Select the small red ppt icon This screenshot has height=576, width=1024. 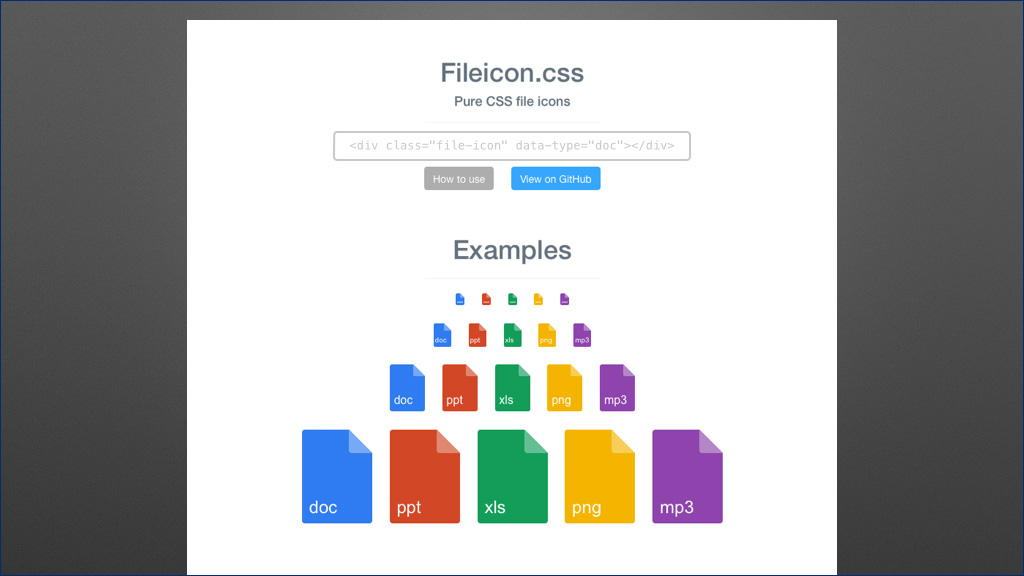[x=477, y=335]
